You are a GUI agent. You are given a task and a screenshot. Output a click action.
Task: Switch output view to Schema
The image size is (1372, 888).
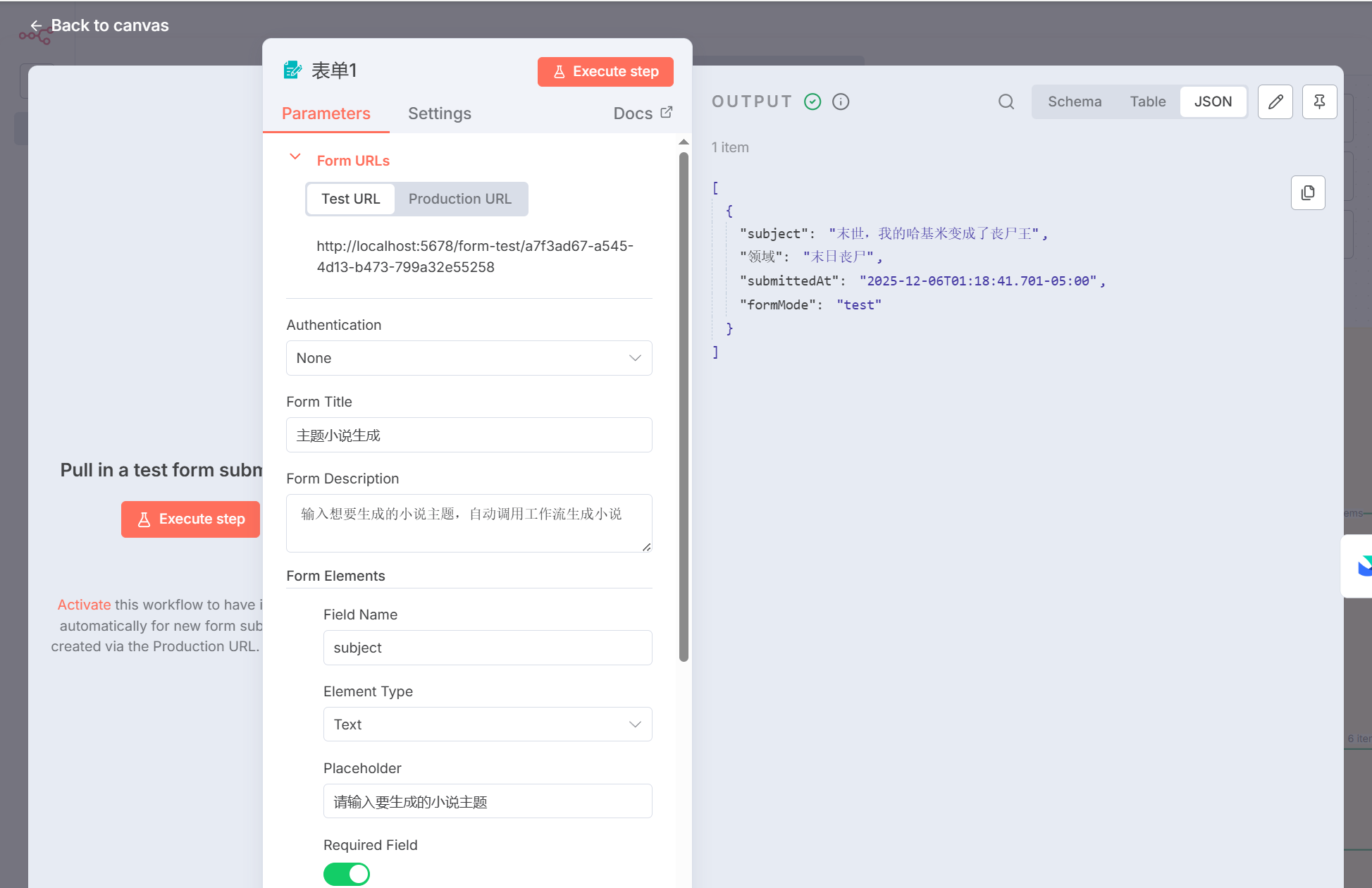[x=1074, y=101]
